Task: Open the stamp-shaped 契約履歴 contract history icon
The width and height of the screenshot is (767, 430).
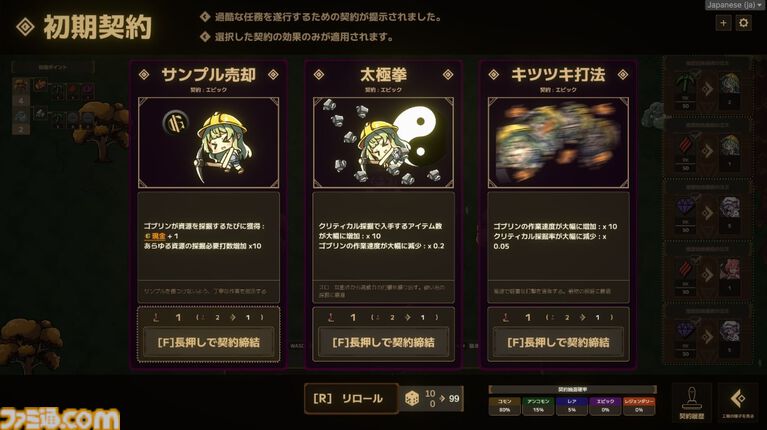Action: (692, 402)
